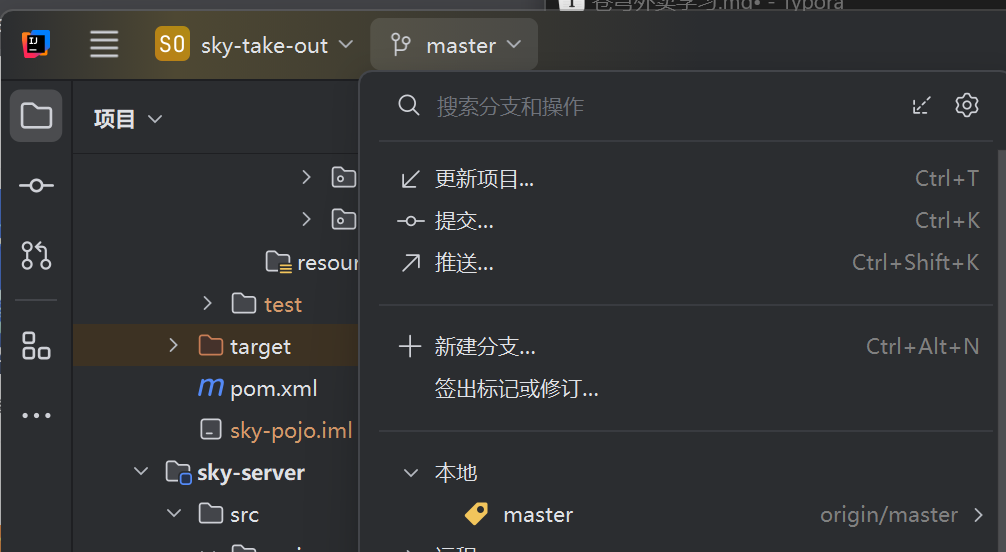Open the Project tool window folder icon
1006x552 pixels.
[x=36, y=116]
